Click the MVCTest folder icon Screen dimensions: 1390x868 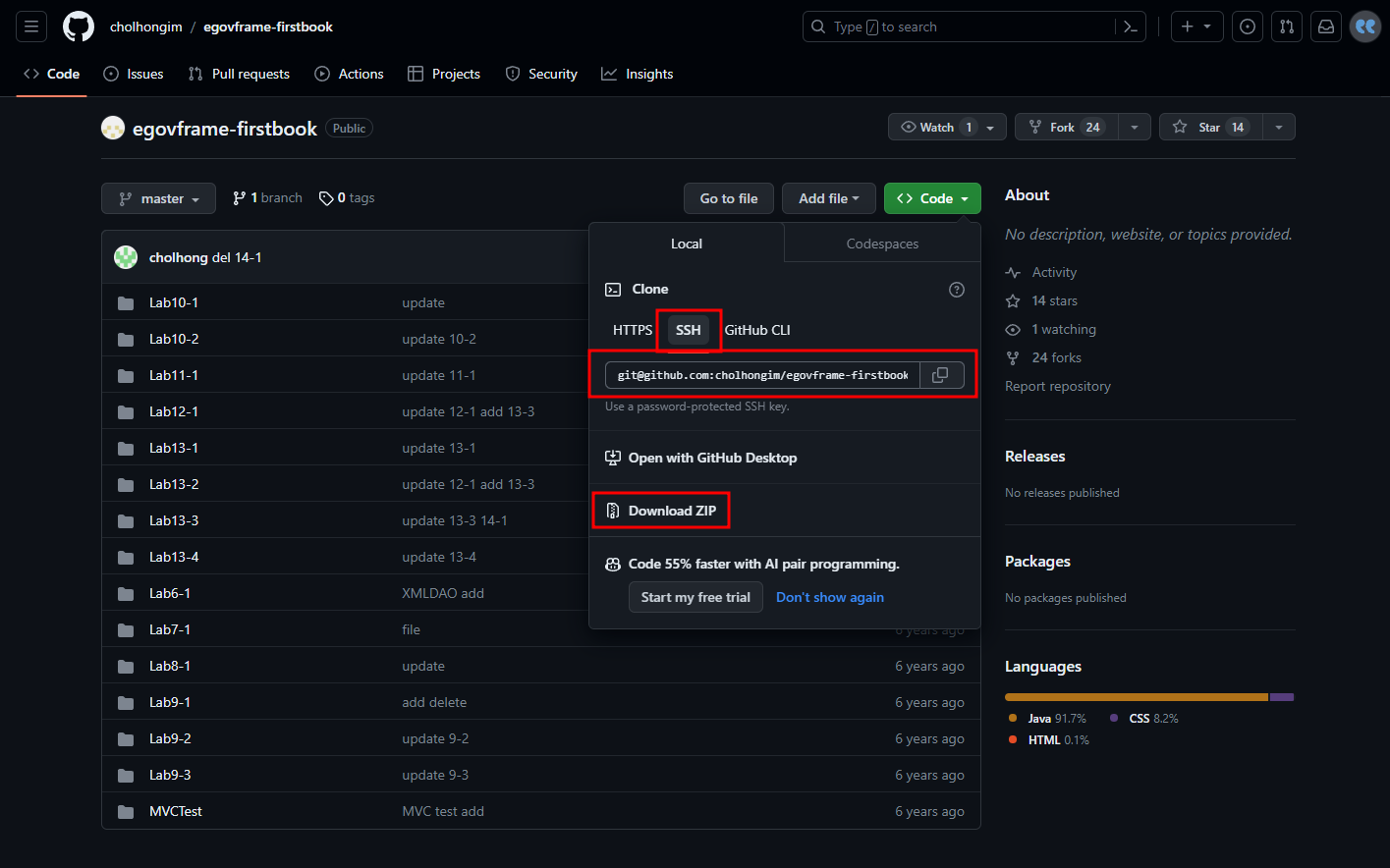pyautogui.click(x=126, y=811)
